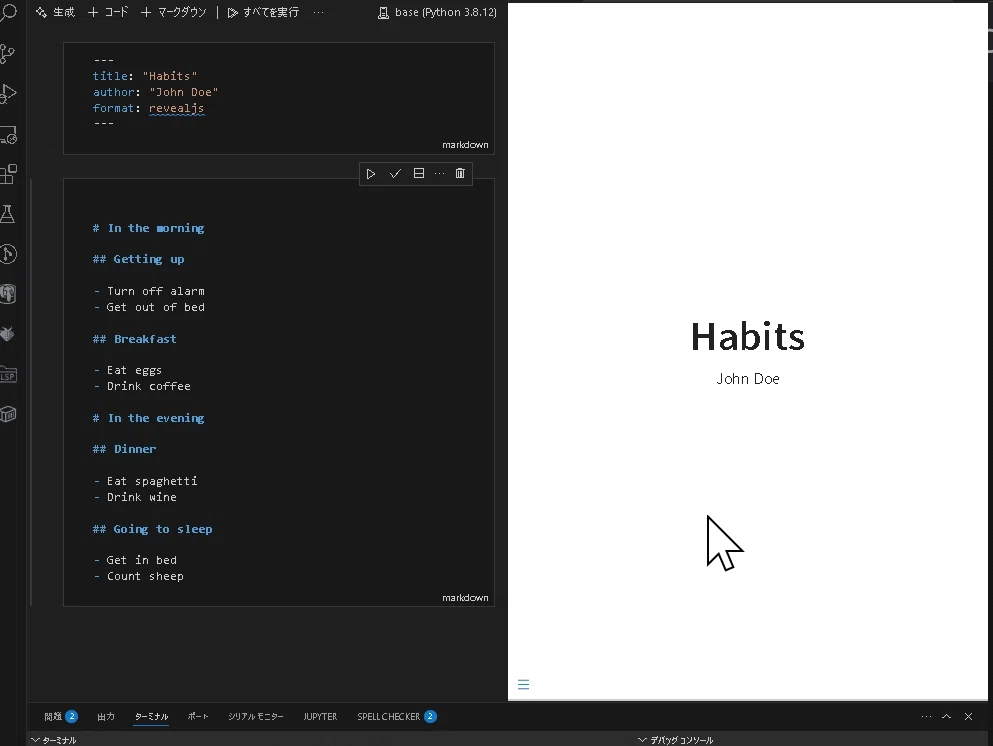The width and height of the screenshot is (993, 746).
Task: Open notebook toolbar overflow ellipsis
Action: click(319, 13)
